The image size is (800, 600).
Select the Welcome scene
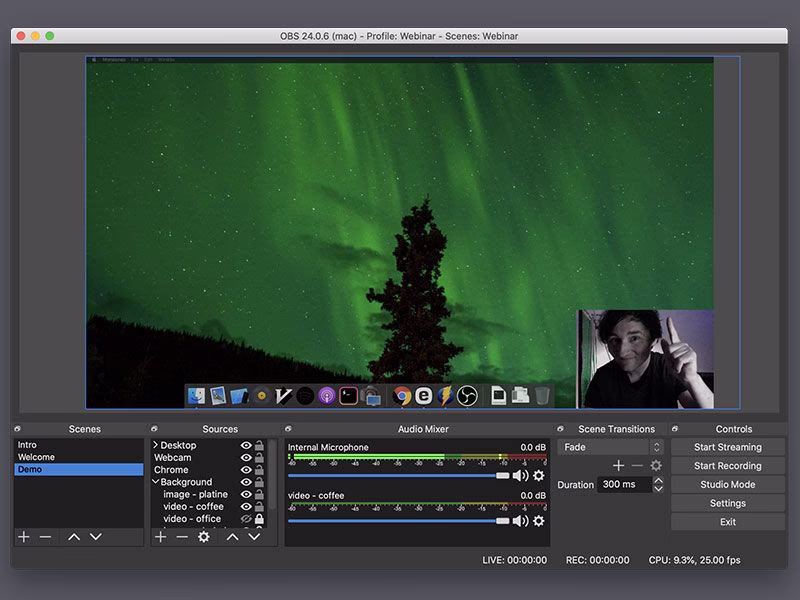pos(37,457)
